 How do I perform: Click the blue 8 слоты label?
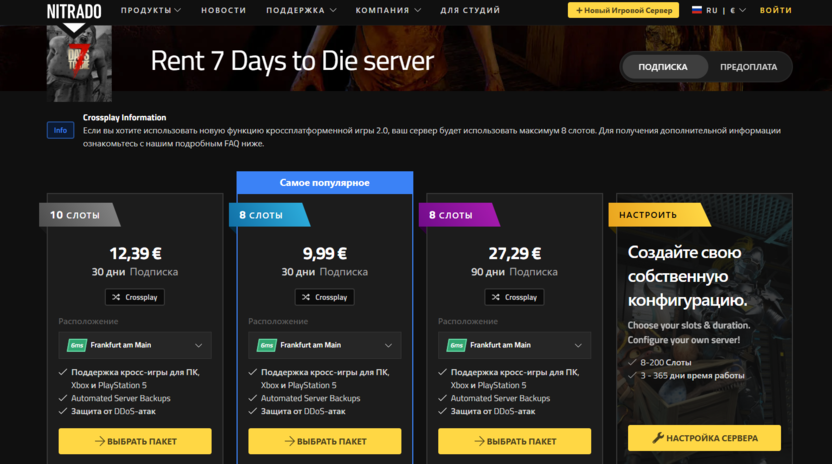pyautogui.click(x=269, y=215)
